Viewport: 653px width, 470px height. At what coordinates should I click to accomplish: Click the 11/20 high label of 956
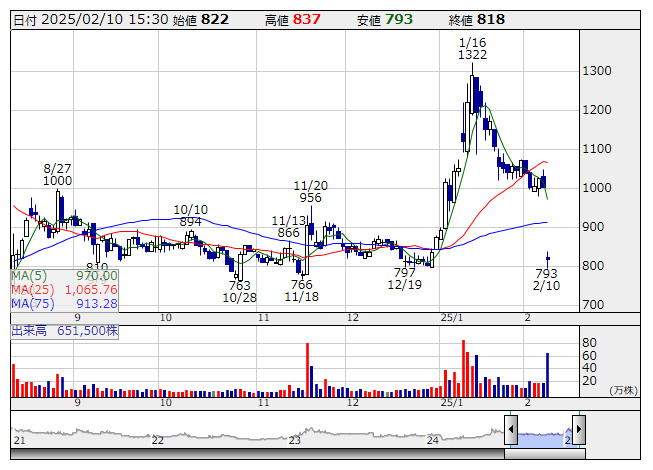point(310,191)
